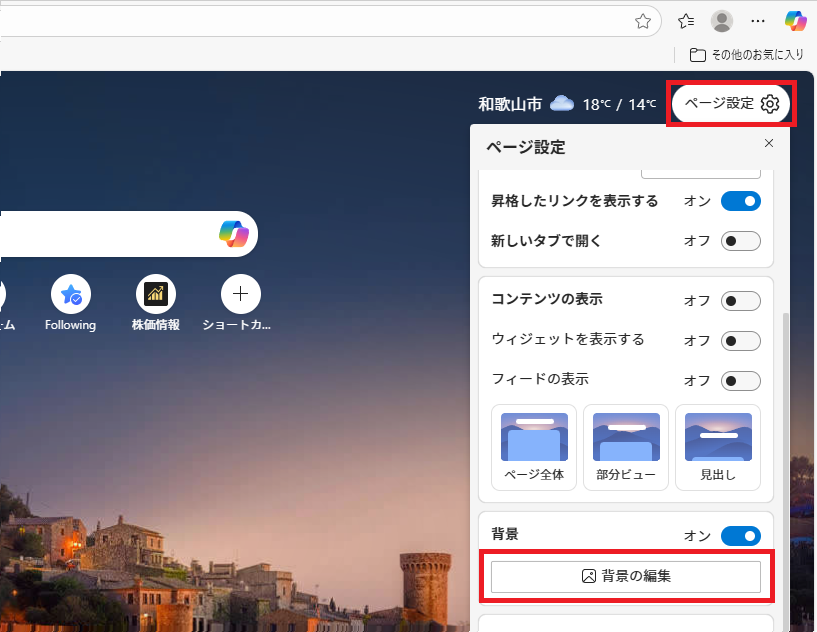Select the ページ全体 layout thumbnail

pyautogui.click(x=534, y=447)
